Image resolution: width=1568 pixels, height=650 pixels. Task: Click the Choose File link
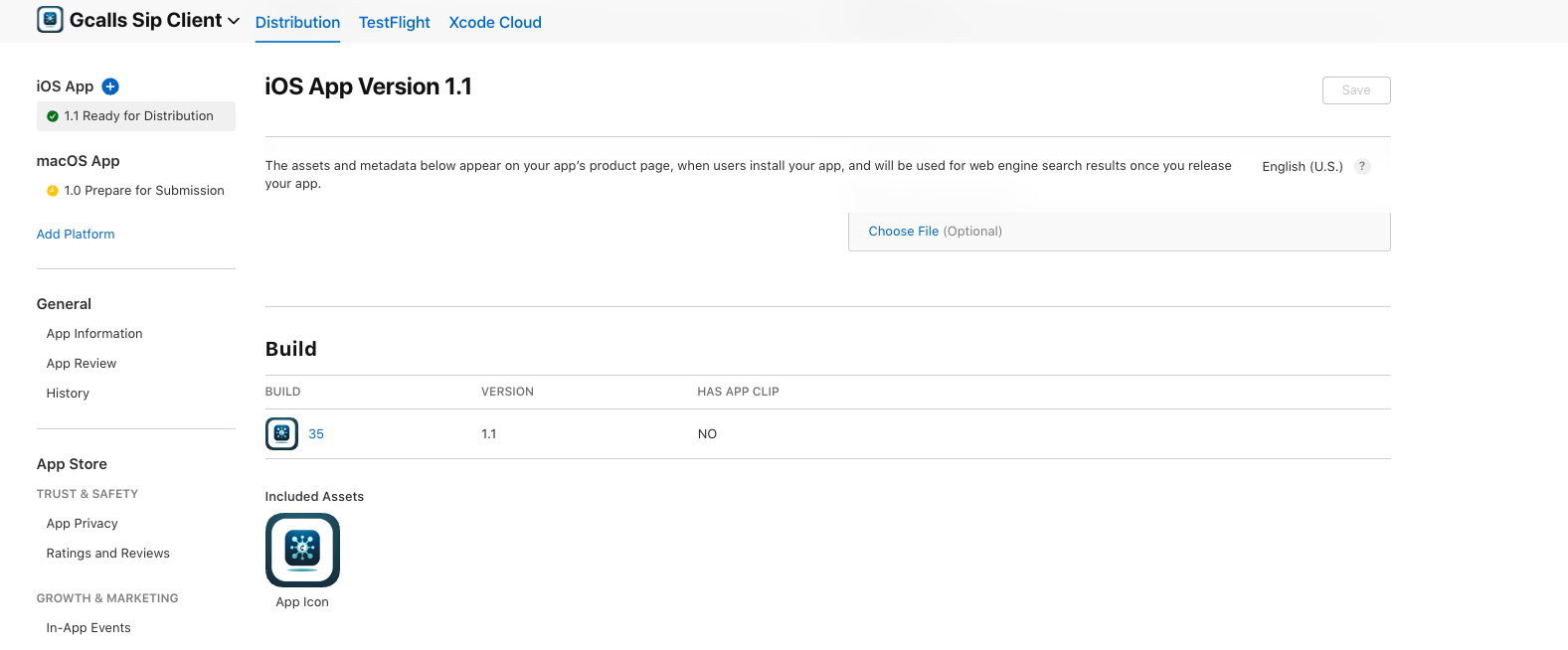tap(903, 232)
